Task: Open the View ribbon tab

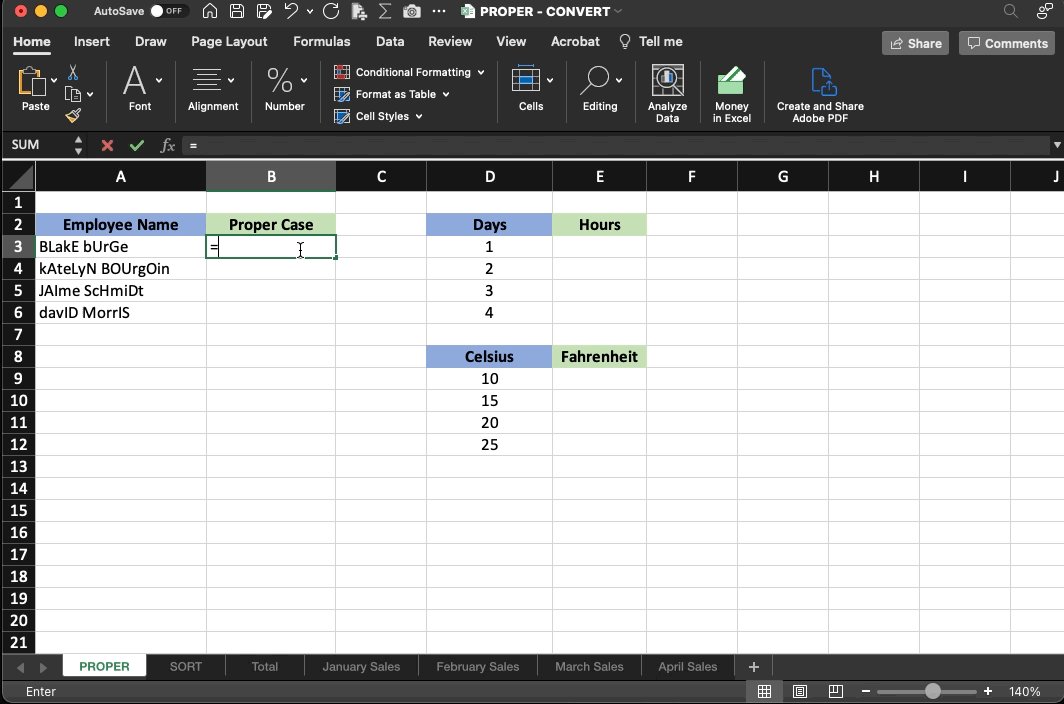Action: pos(511,41)
